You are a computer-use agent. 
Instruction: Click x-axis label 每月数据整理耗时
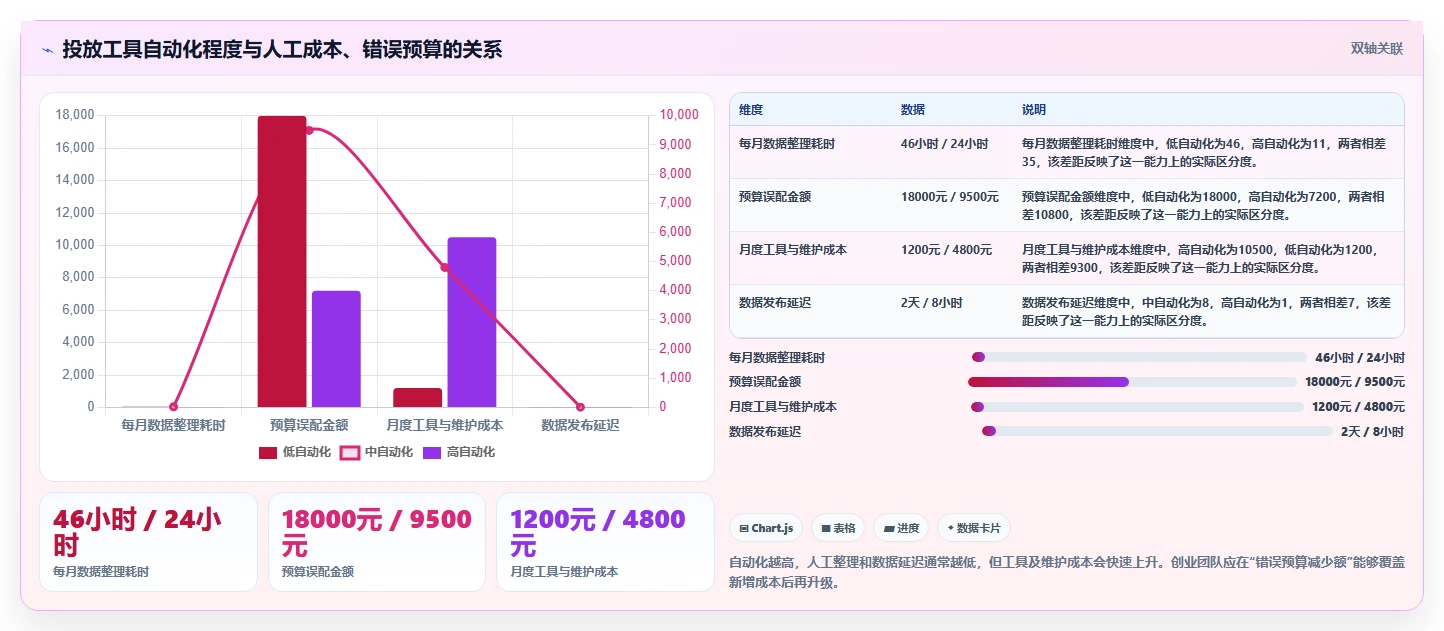(173, 425)
